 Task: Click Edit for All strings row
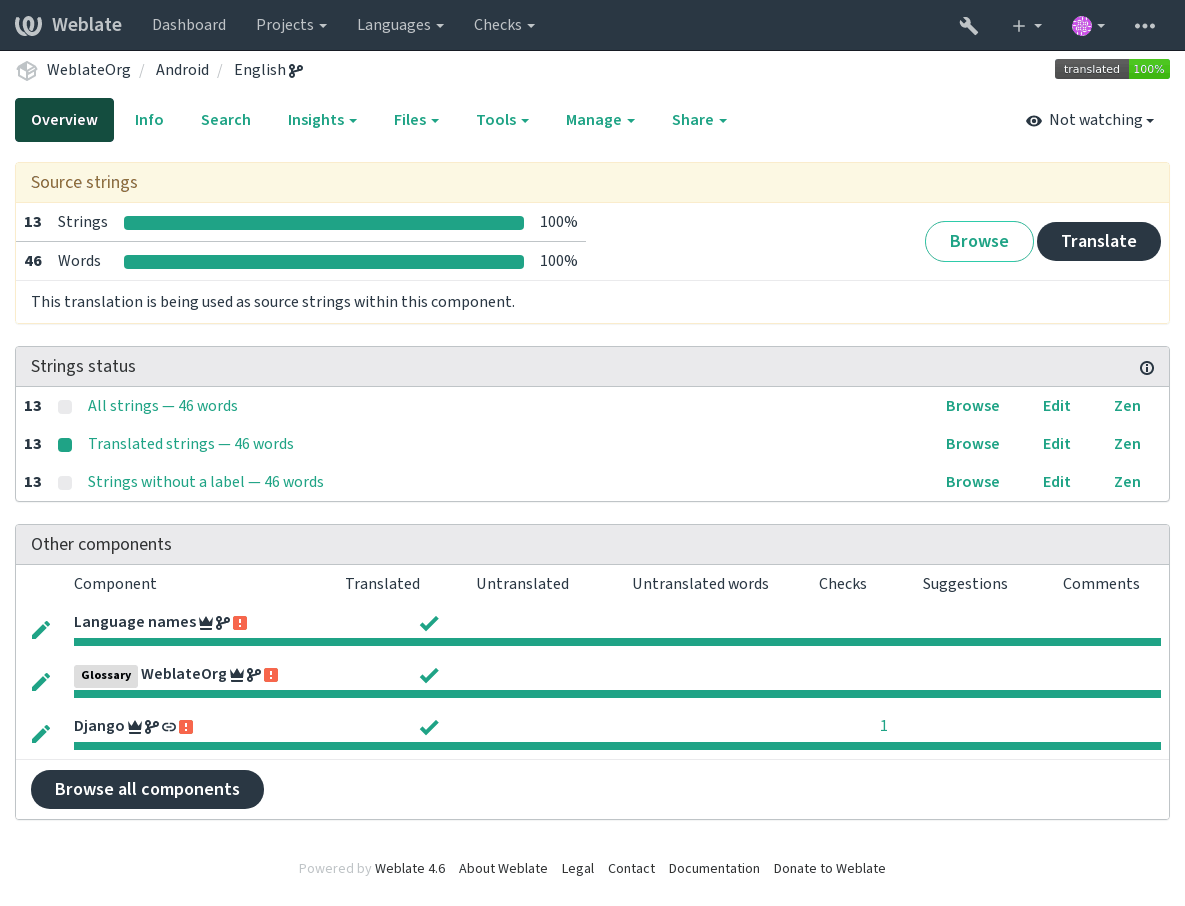tap(1056, 407)
